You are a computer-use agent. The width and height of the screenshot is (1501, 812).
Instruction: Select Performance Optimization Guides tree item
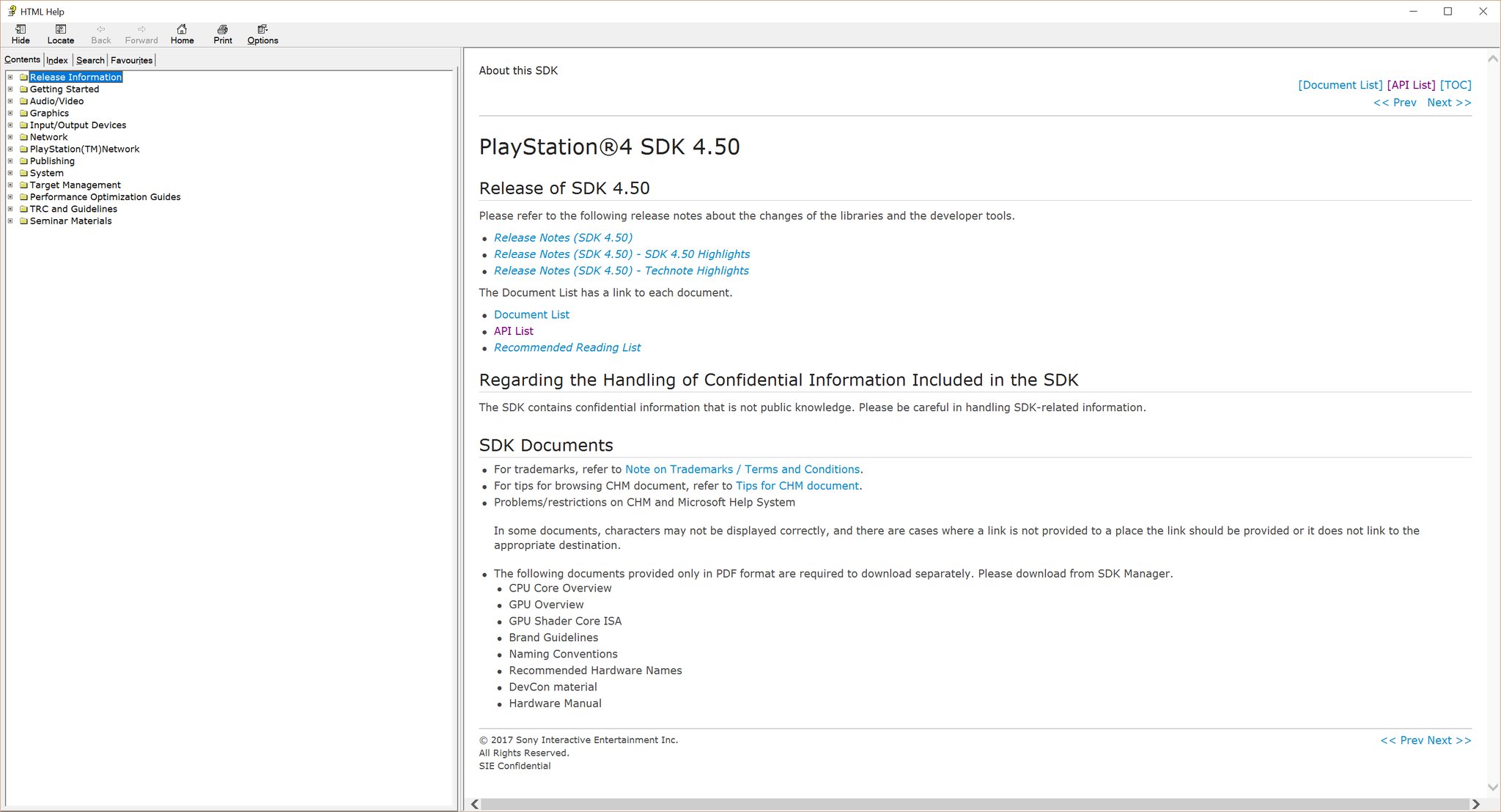coord(105,197)
